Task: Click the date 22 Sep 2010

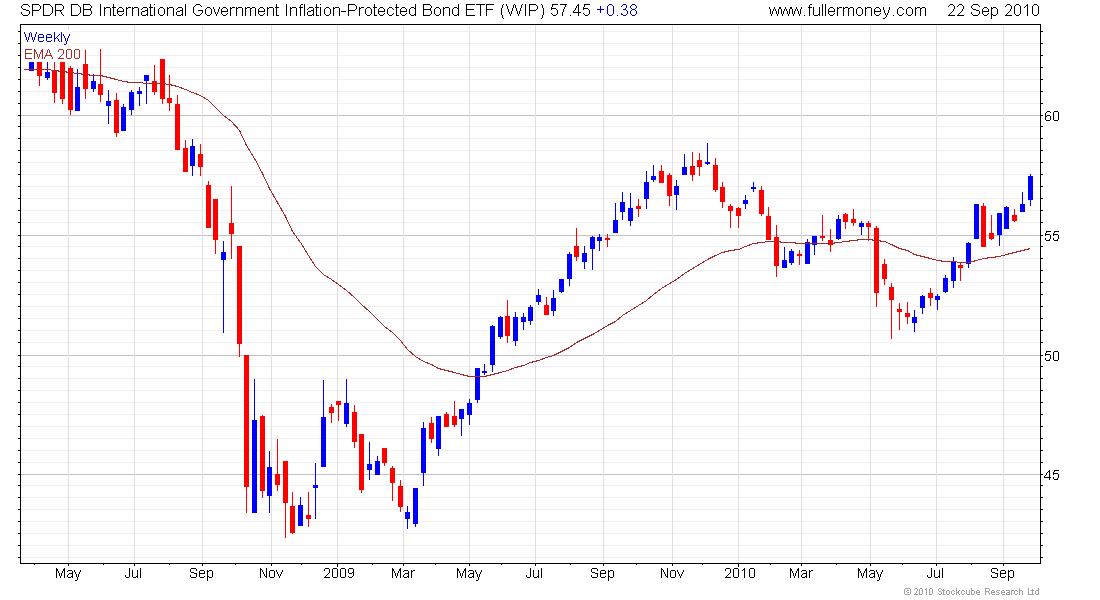Action: coord(993,11)
